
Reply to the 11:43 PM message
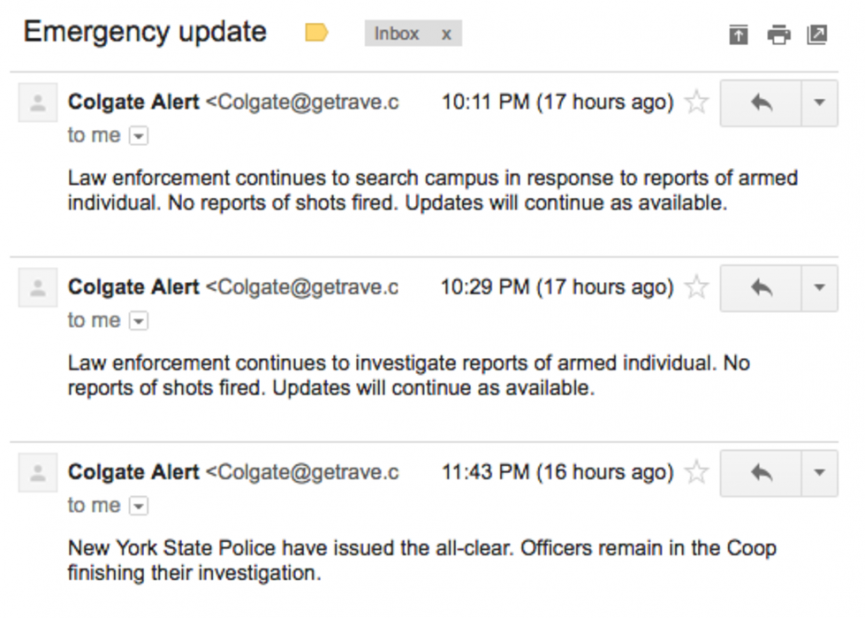coord(761,473)
